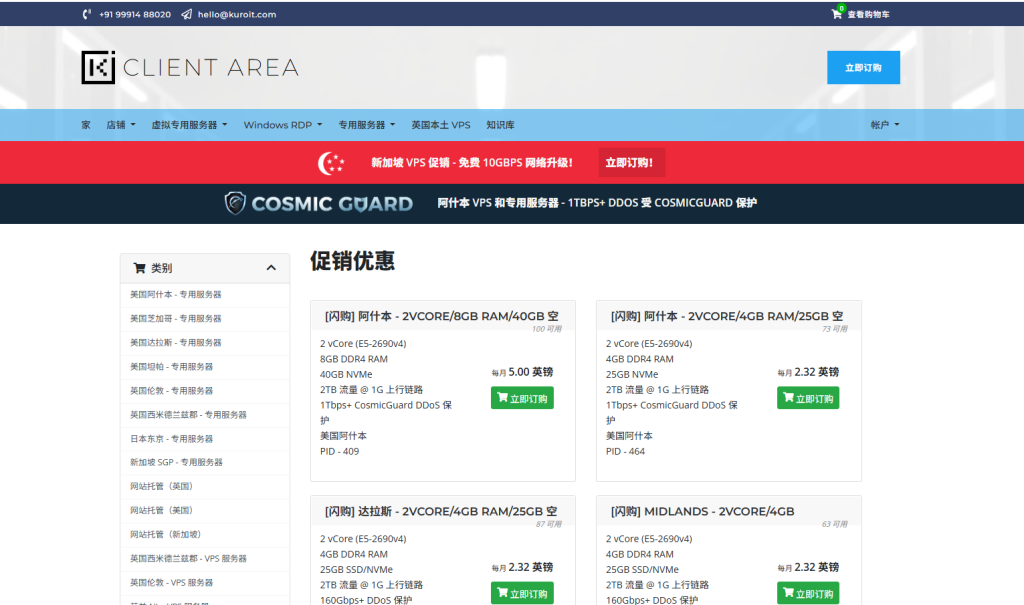Collapse the 类别 panel with the chevron
1024x605 pixels.
coord(271,268)
